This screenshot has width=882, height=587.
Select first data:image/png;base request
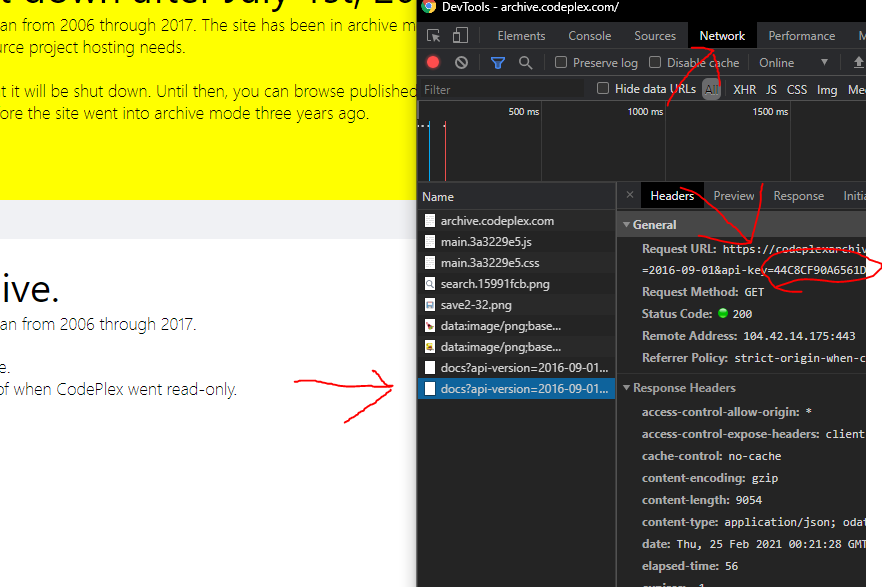(x=516, y=326)
